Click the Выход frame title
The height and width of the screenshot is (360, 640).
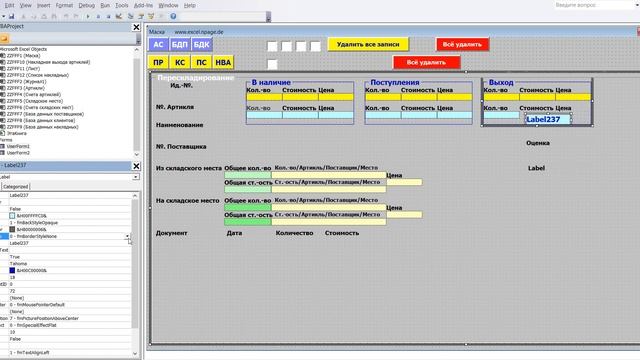point(501,82)
